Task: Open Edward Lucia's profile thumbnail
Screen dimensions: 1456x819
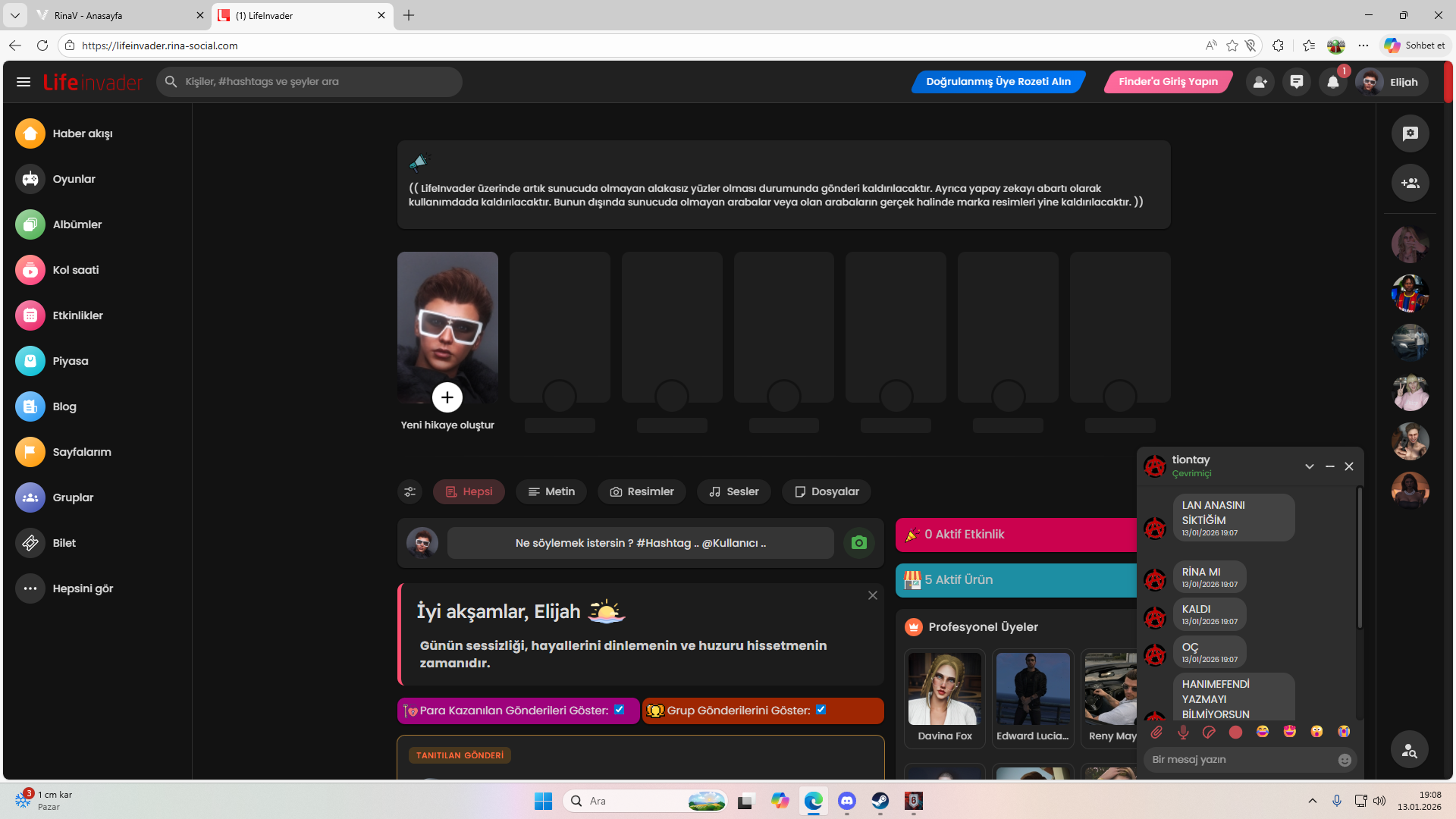Action: coord(1033,689)
